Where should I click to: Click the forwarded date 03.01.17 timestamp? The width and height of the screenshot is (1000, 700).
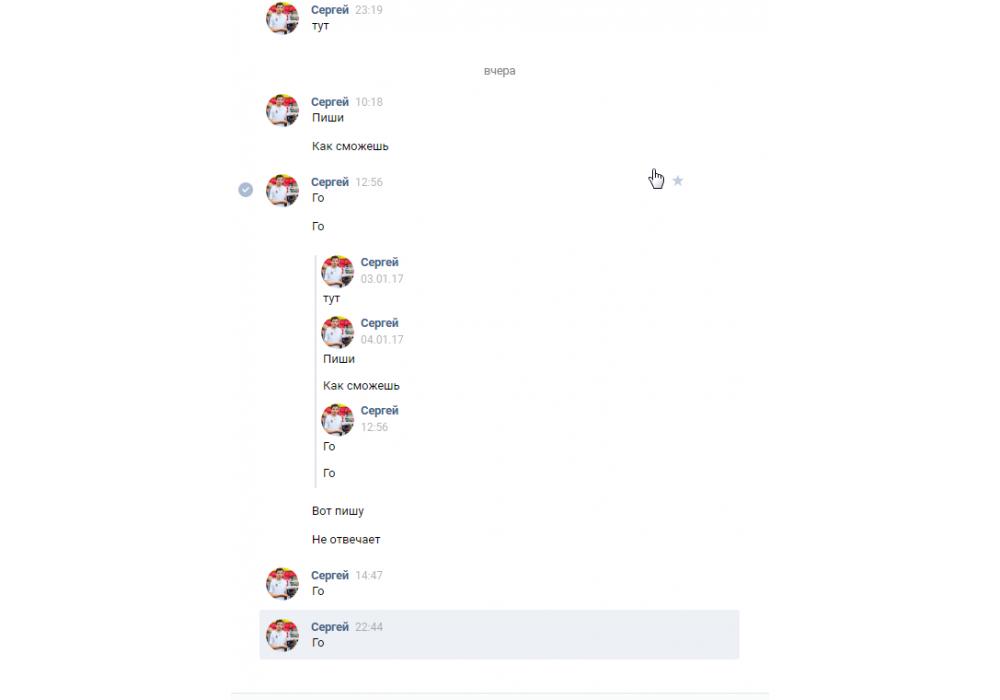tap(382, 279)
